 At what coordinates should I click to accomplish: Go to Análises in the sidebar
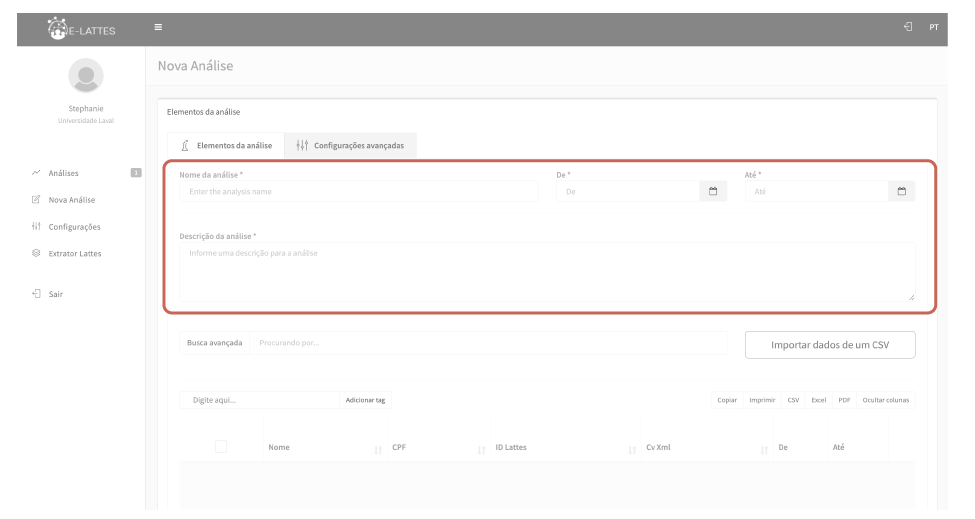point(63,173)
